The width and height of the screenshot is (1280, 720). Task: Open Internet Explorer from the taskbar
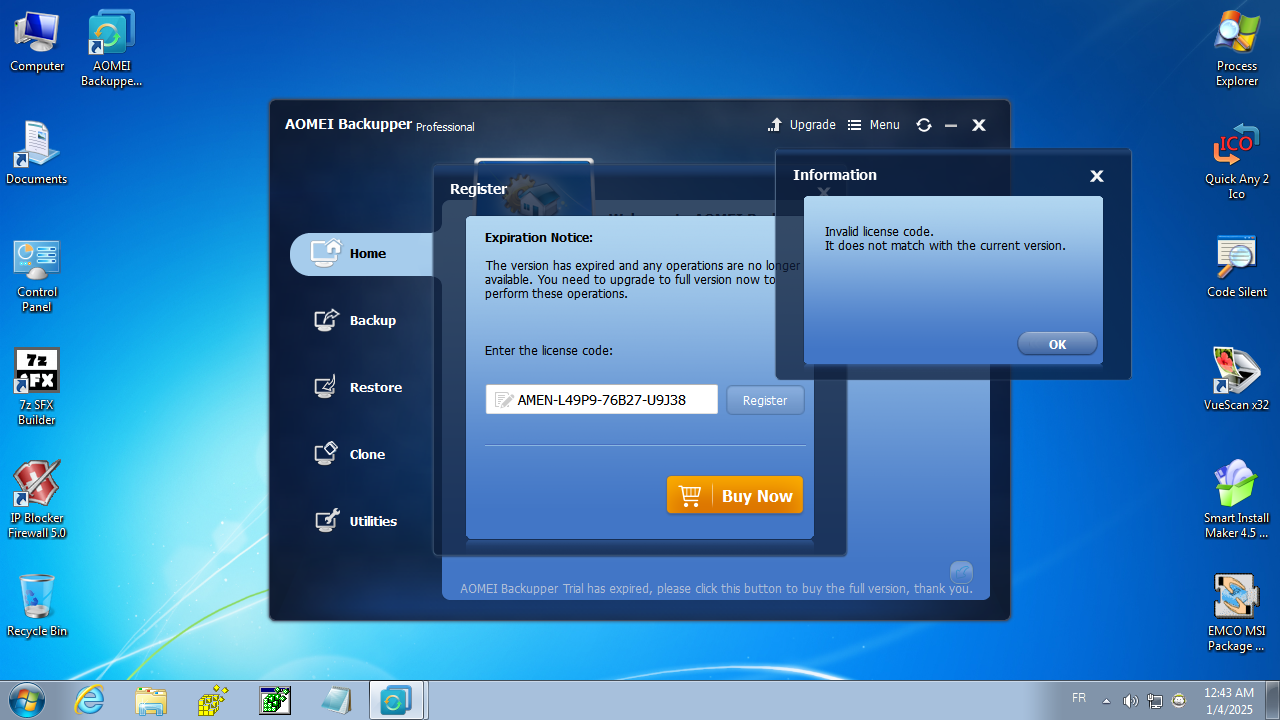coord(89,701)
